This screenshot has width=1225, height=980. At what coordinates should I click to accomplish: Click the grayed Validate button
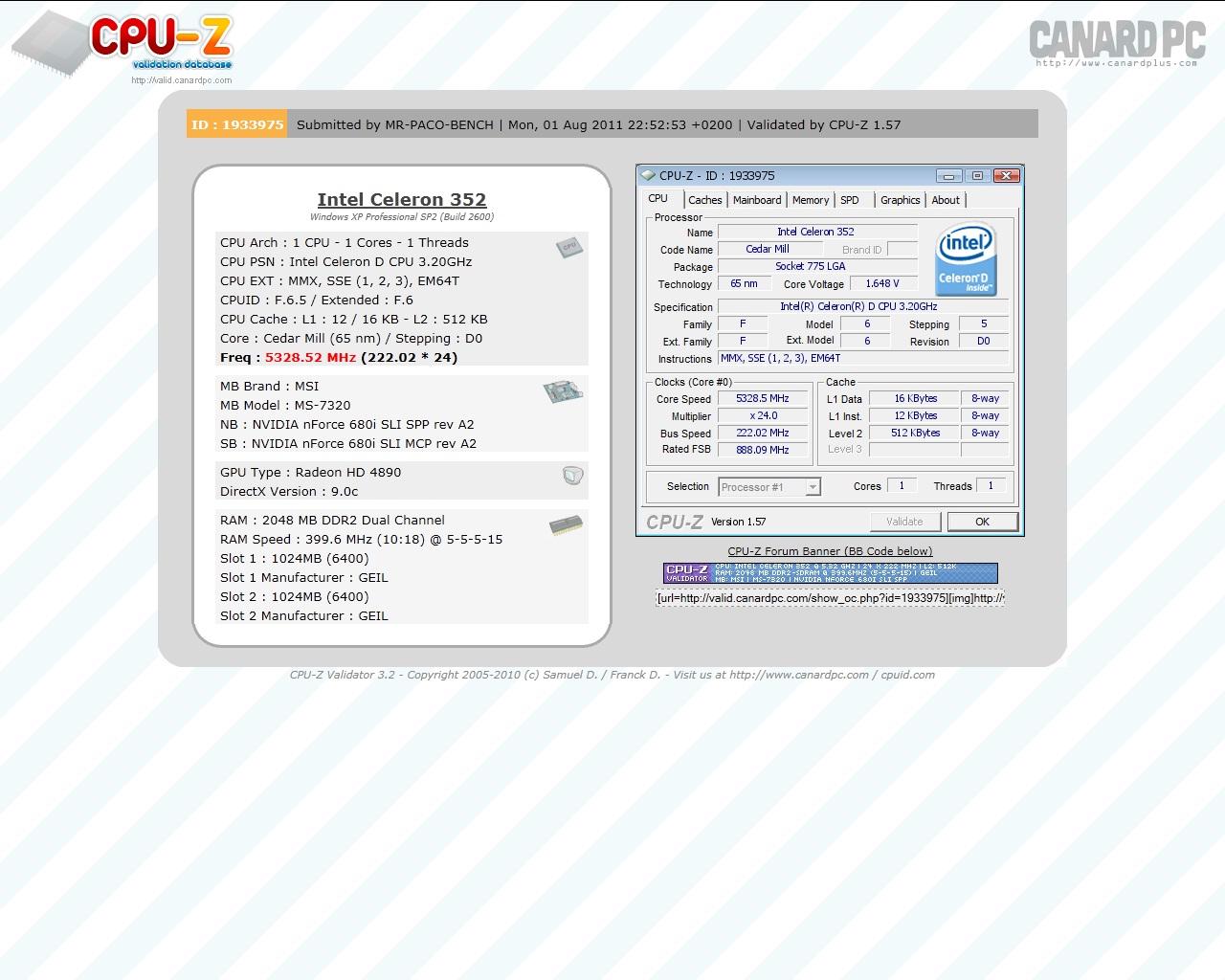click(904, 522)
